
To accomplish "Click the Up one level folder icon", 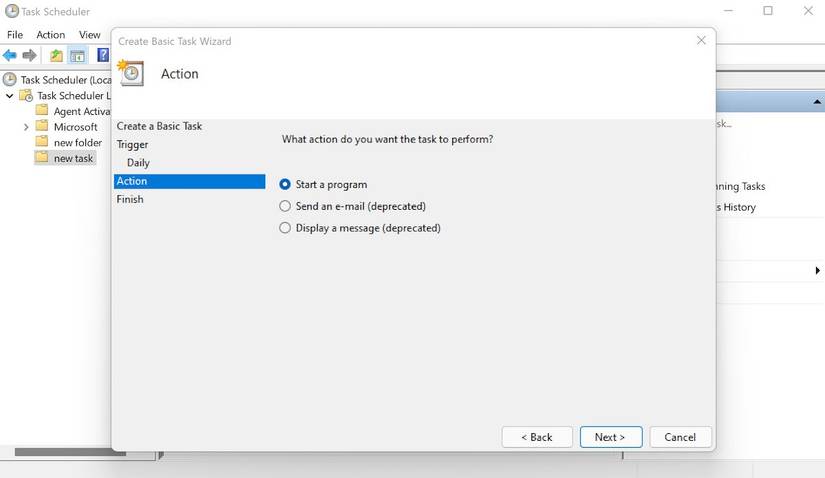I will point(56,55).
